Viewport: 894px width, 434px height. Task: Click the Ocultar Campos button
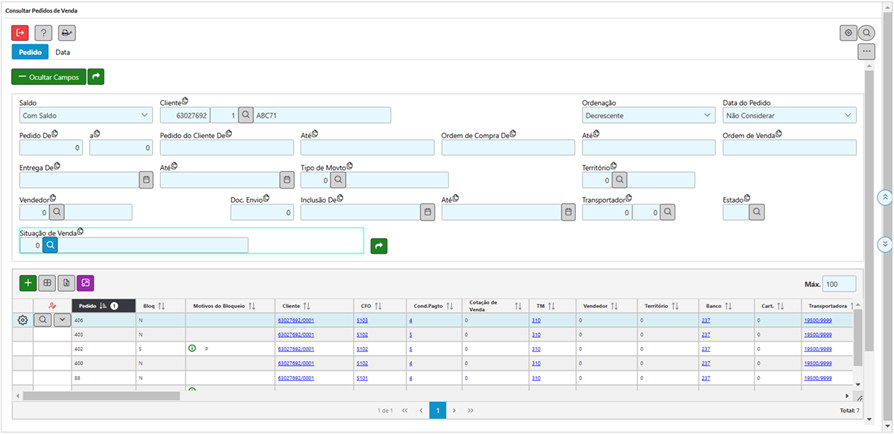pos(48,76)
